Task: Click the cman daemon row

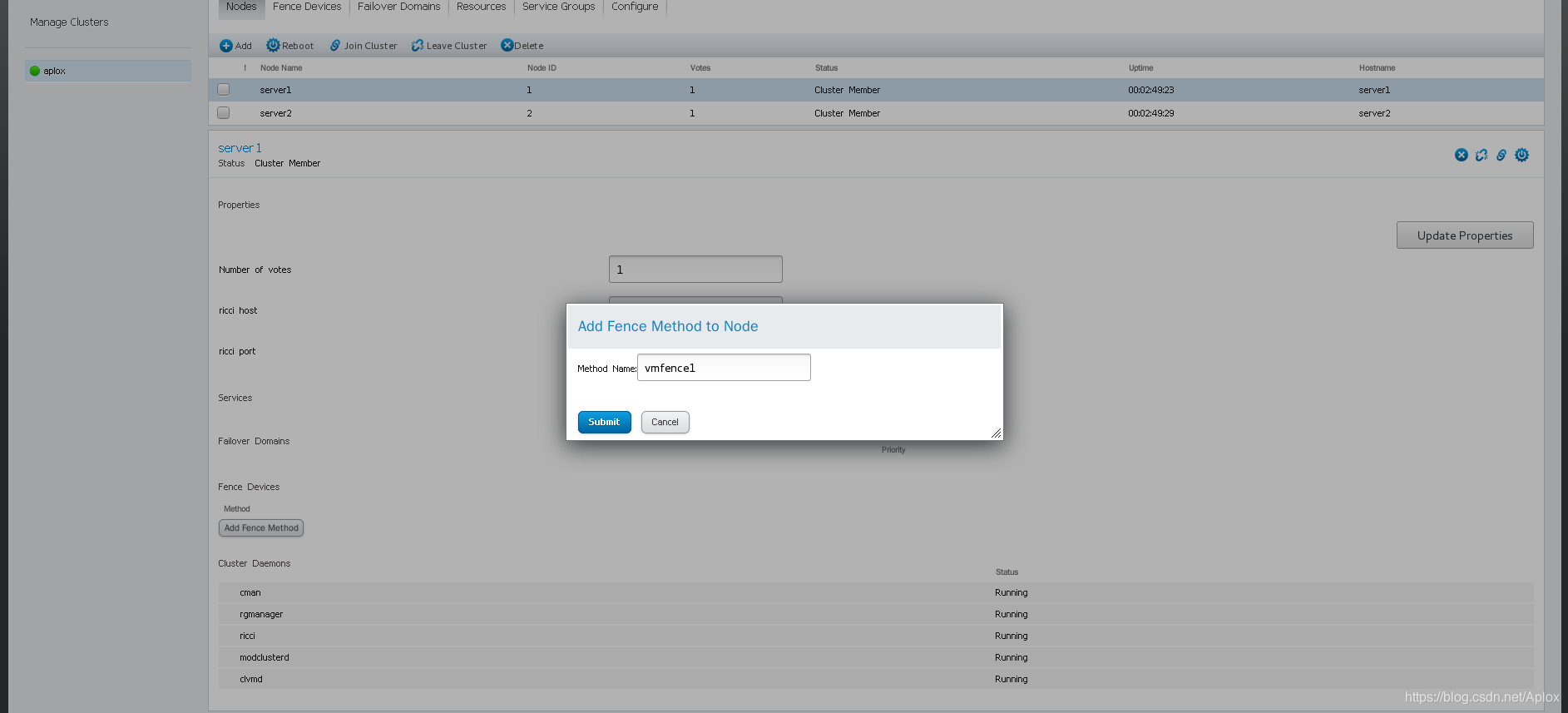Action: tap(876, 592)
